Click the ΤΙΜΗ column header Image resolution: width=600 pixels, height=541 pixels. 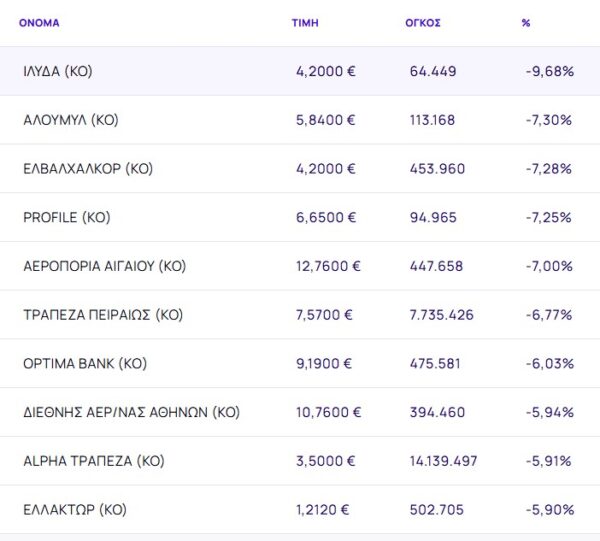point(305,22)
